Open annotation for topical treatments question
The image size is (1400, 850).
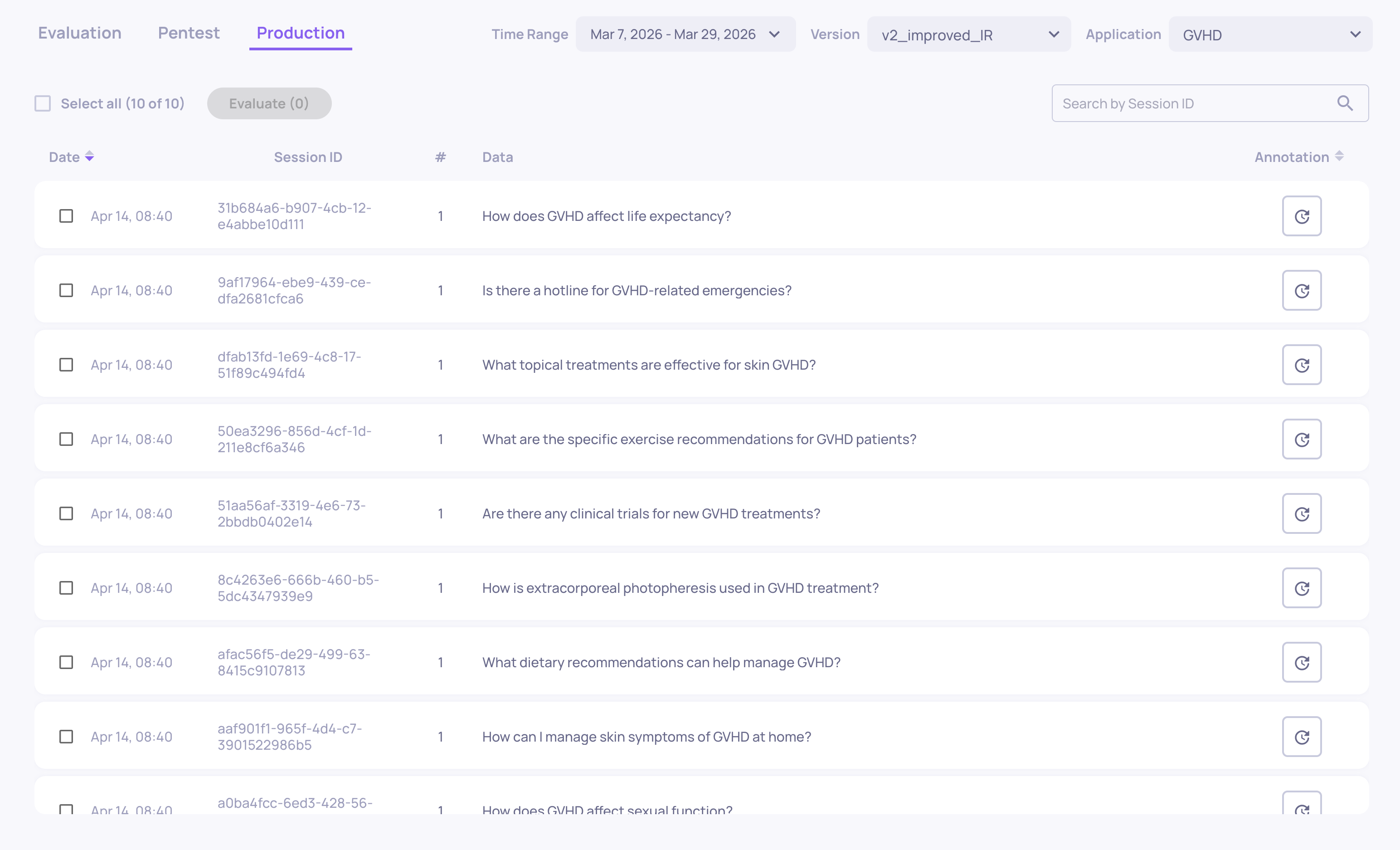click(x=1301, y=365)
